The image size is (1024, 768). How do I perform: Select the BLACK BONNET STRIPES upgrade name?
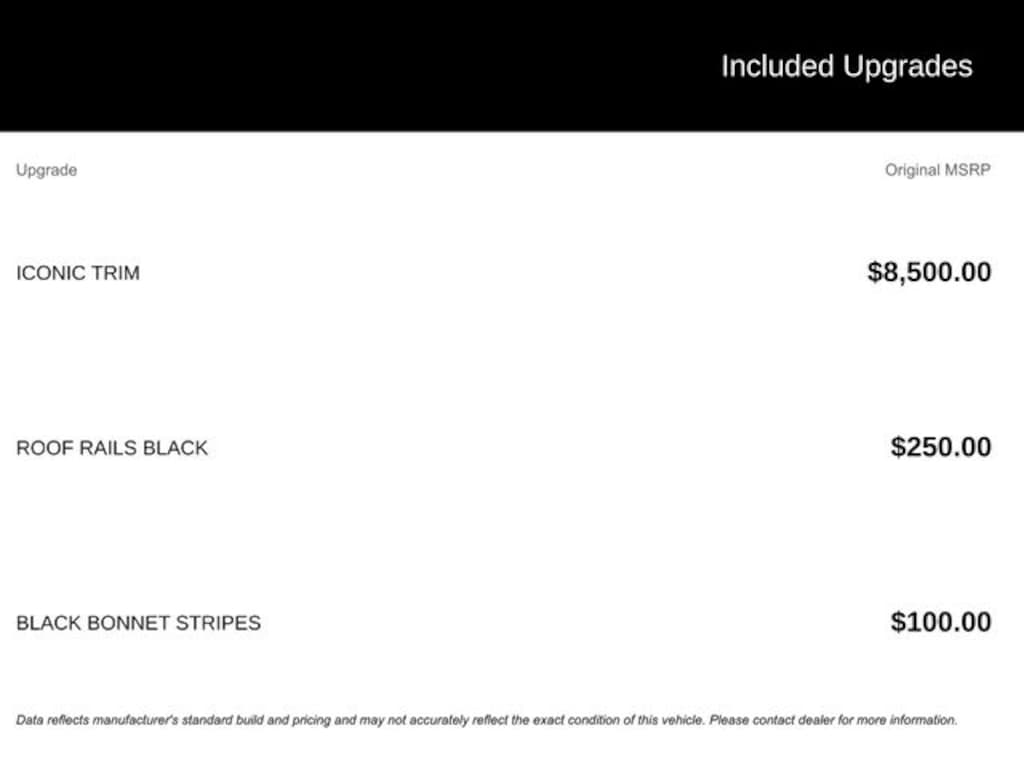[138, 623]
